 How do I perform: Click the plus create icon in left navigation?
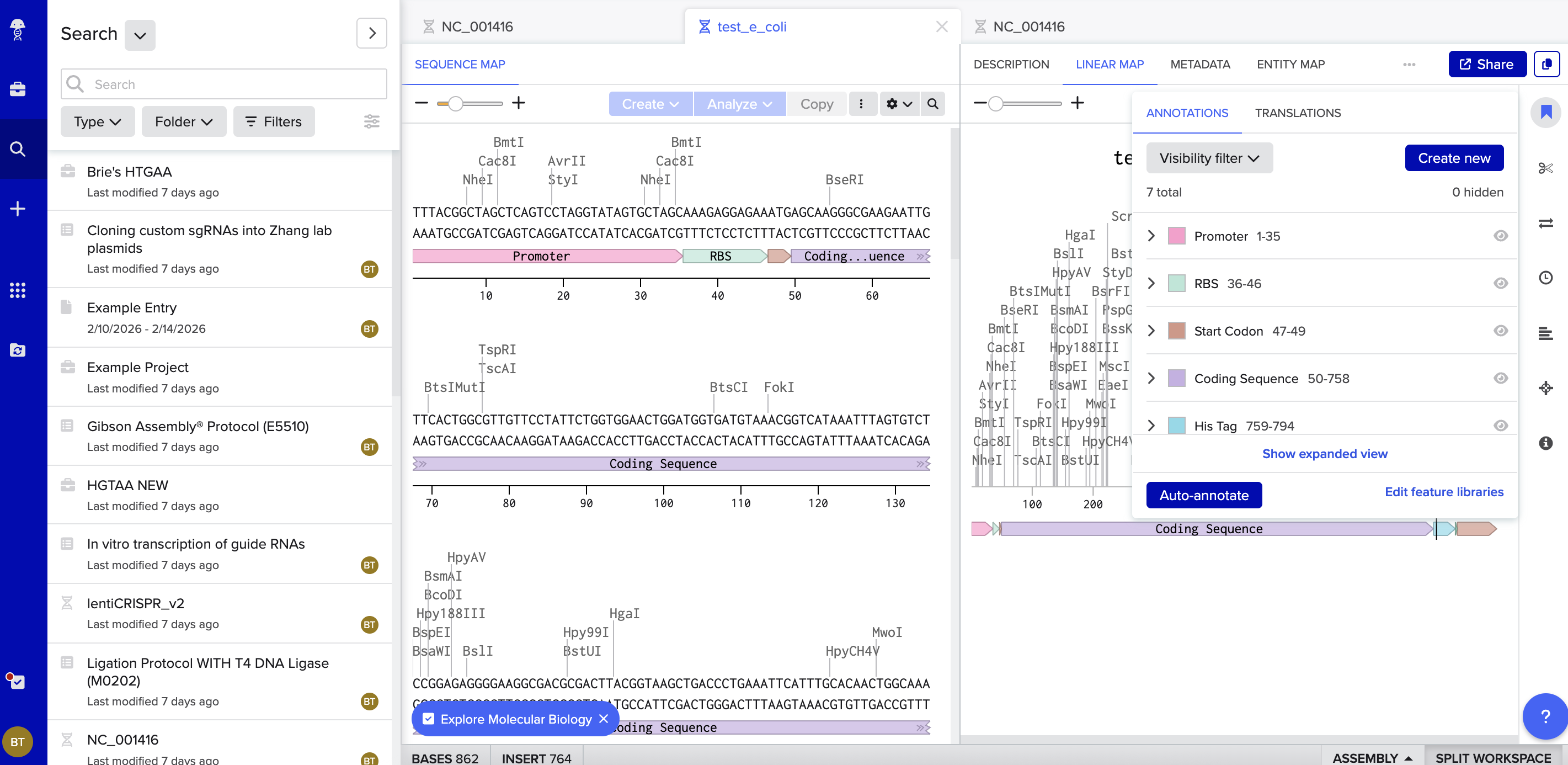pyautogui.click(x=18, y=209)
